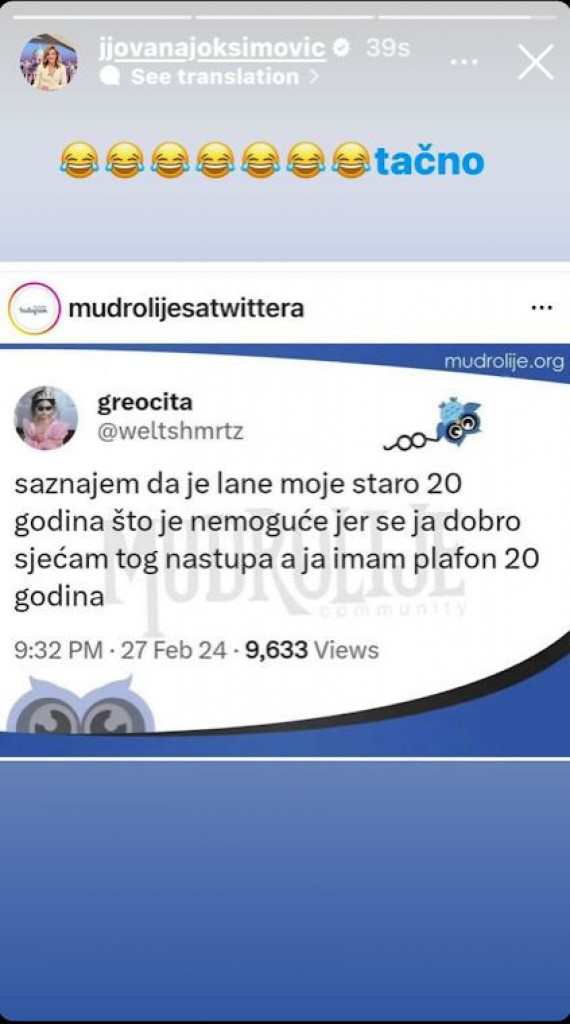The image size is (570, 1024).
Task: Tap jjovanajoksimovic profile picture
Action: [x=49, y=62]
